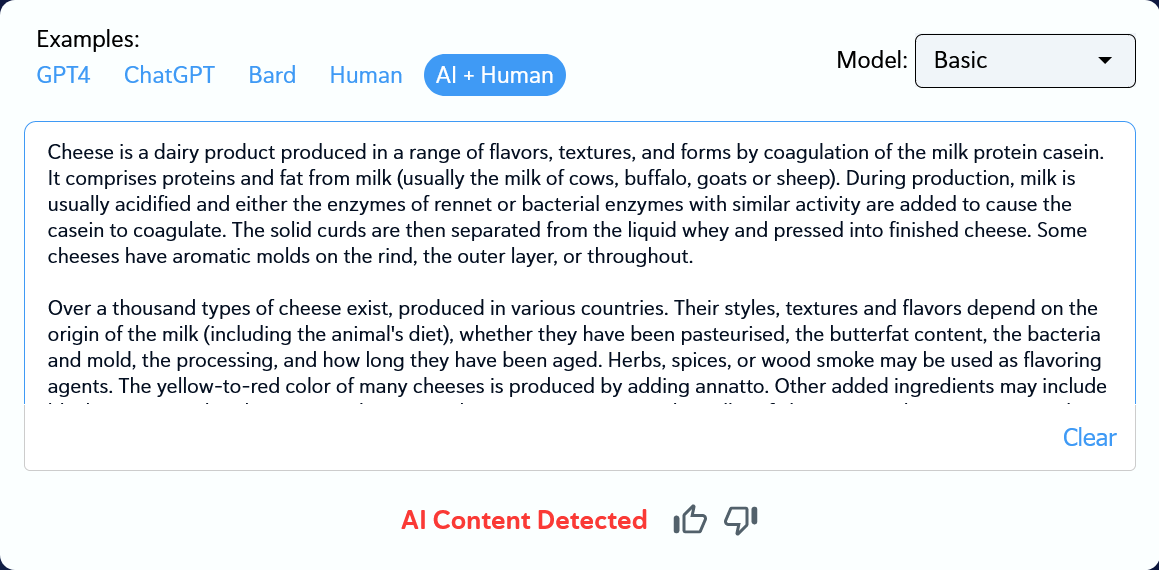Click the blank footer area left of Clear

pyautogui.click(x=500, y=438)
